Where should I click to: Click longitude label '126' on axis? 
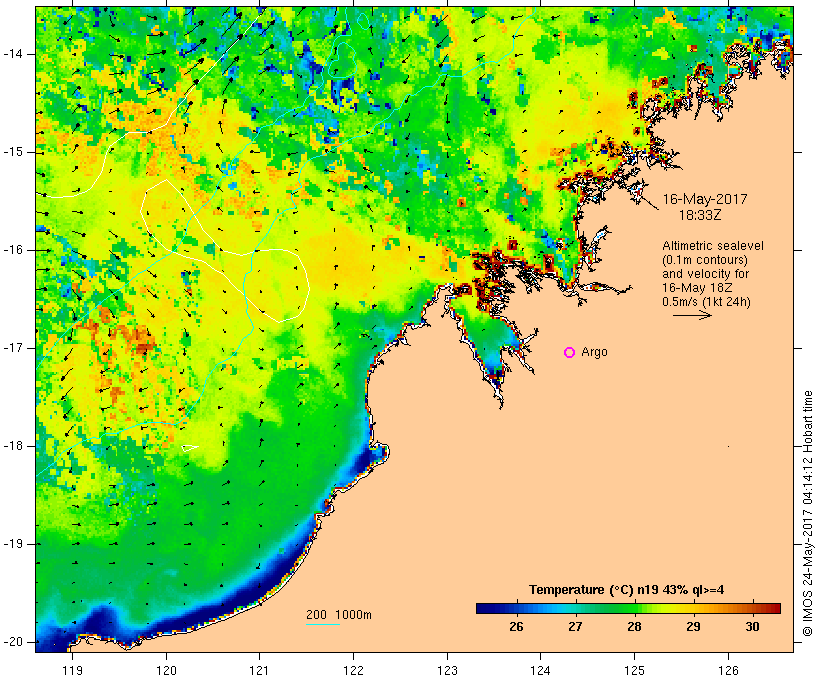[x=728, y=670]
